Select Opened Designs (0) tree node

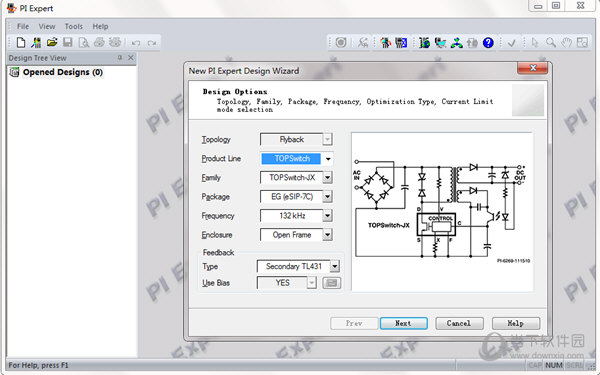point(63,72)
